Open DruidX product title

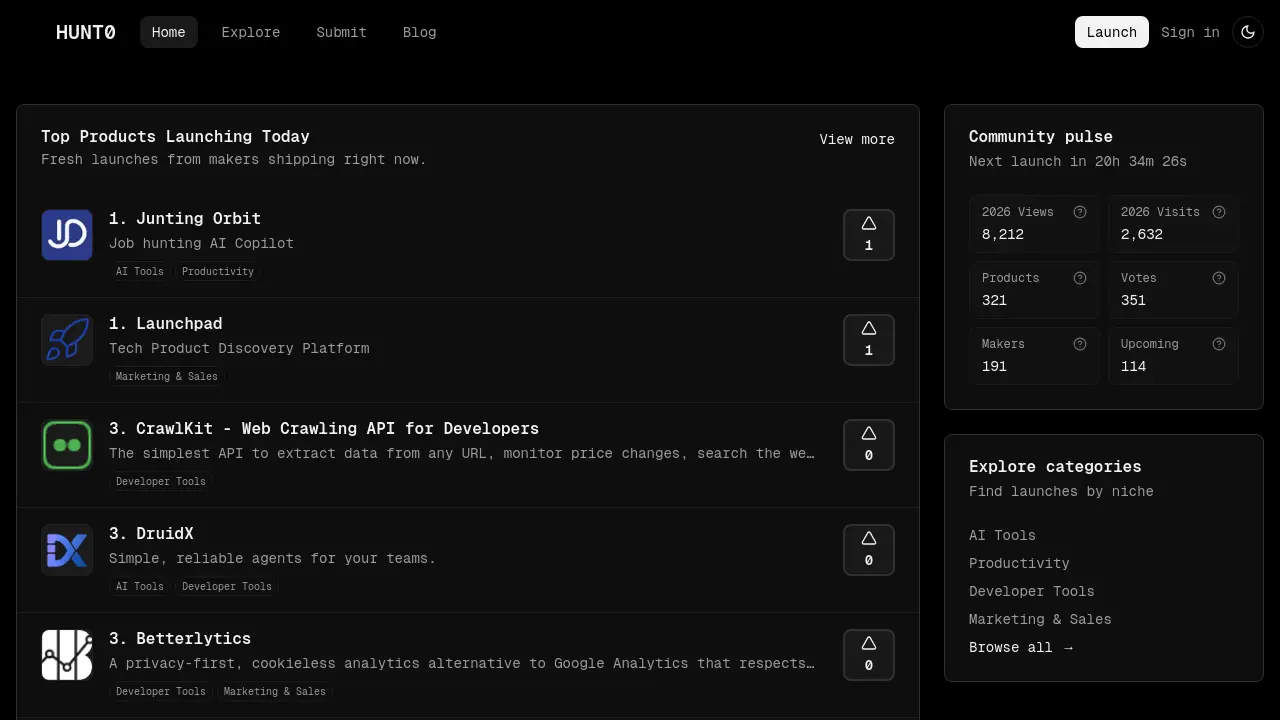pos(151,533)
